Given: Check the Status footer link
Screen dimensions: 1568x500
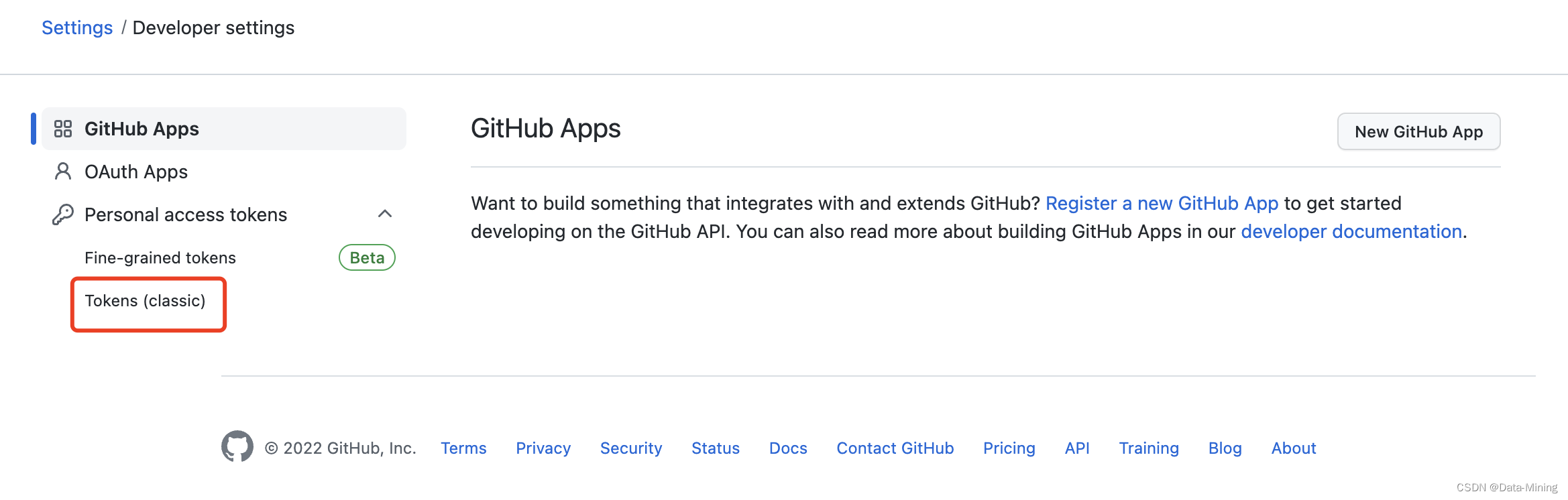Looking at the screenshot, I should 716,448.
